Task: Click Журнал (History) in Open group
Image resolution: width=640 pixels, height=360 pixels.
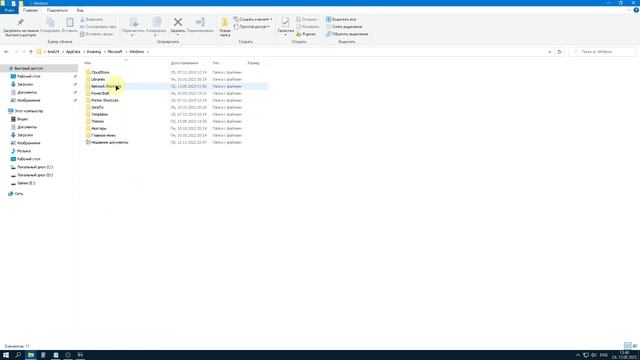Action: click(x=306, y=34)
